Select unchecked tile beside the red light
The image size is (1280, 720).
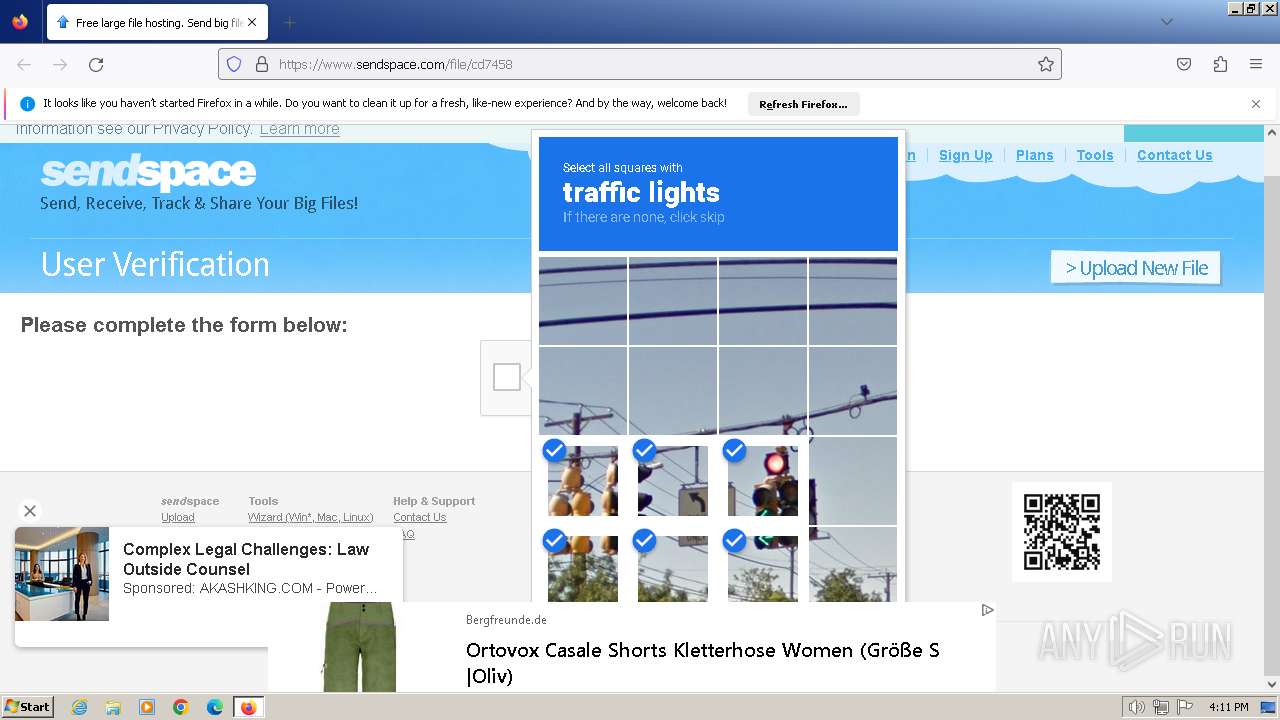pyautogui.click(x=853, y=481)
